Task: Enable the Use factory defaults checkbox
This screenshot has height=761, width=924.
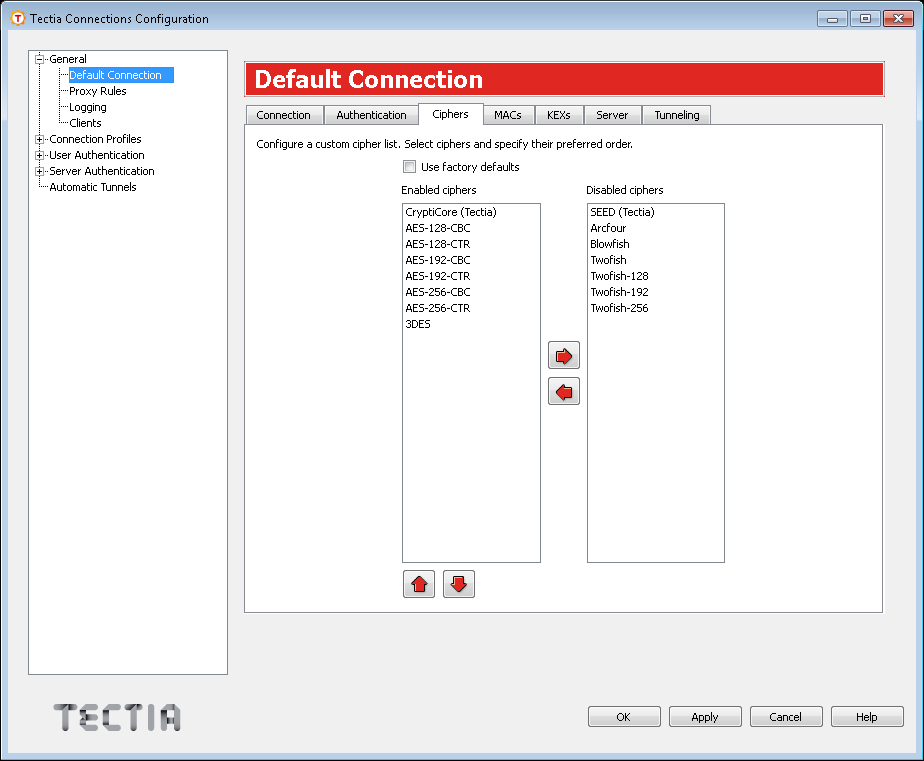Action: coord(409,167)
